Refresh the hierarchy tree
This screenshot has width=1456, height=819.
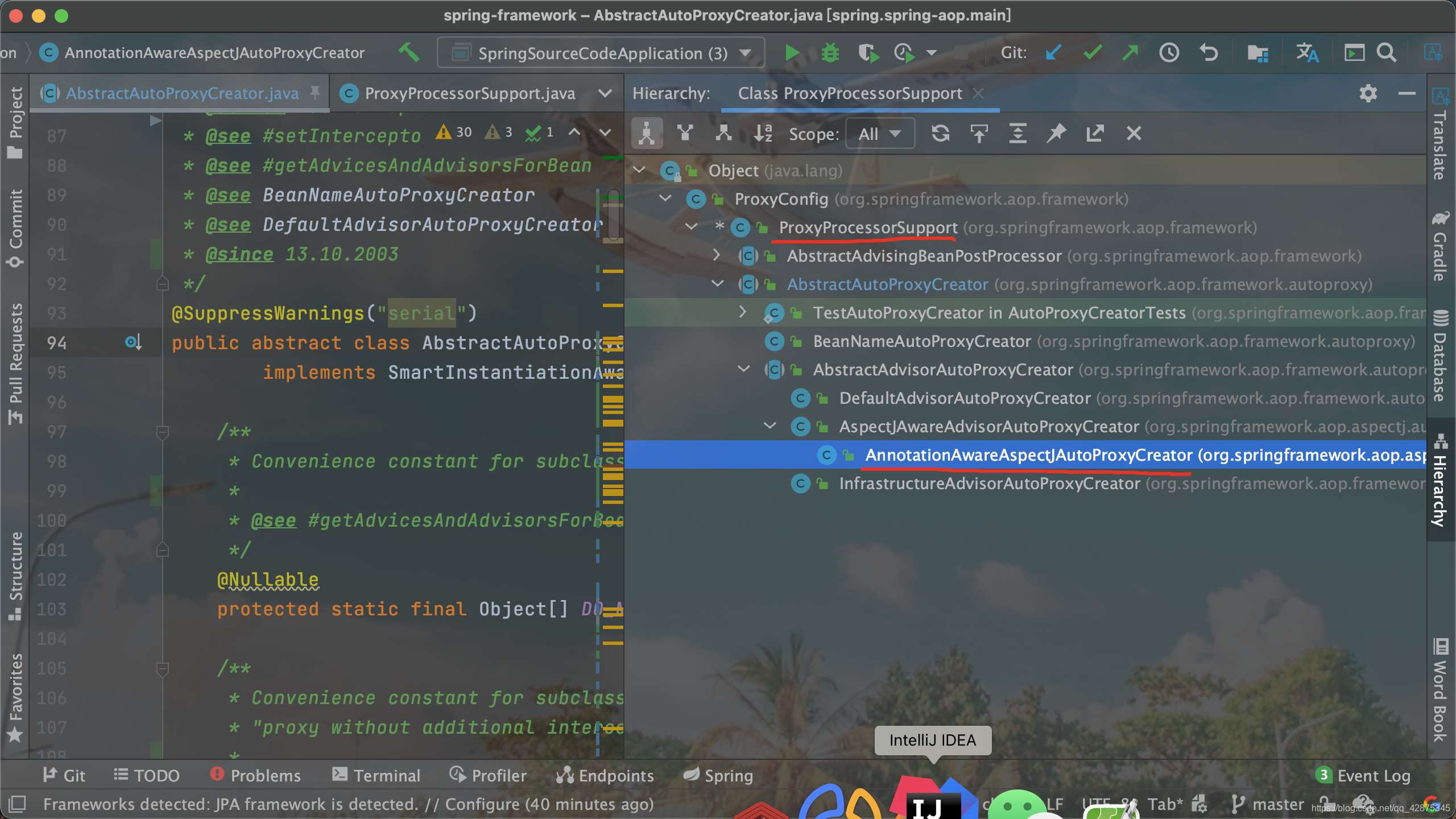[x=940, y=134]
